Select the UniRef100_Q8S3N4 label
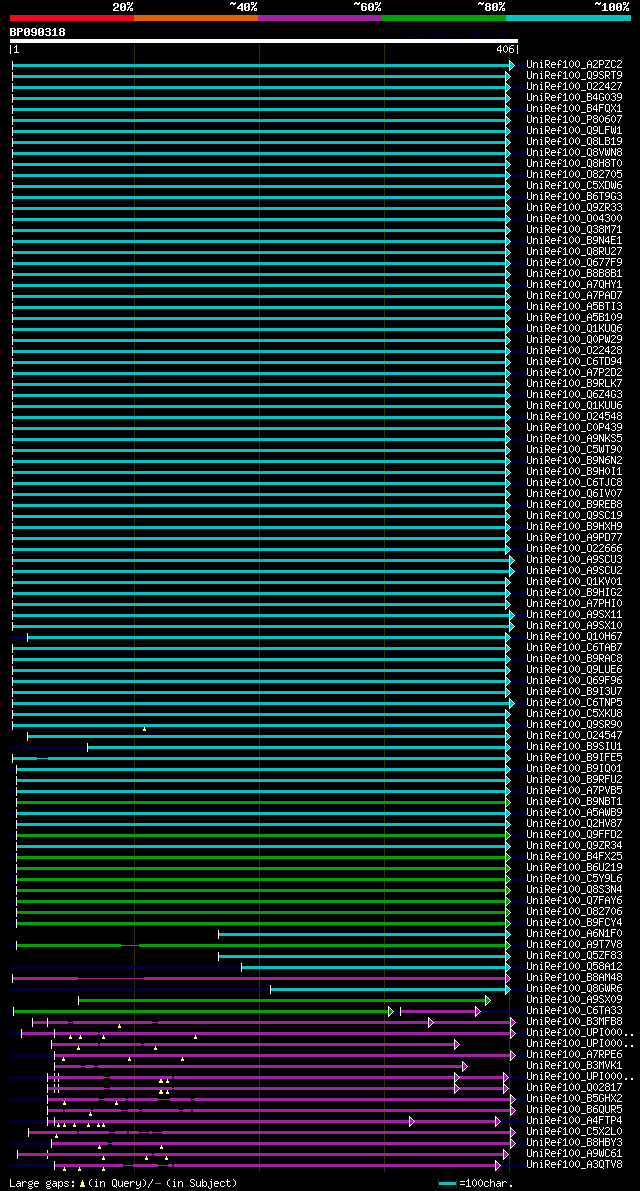Viewport: 640px width, 1191px height. point(574,890)
